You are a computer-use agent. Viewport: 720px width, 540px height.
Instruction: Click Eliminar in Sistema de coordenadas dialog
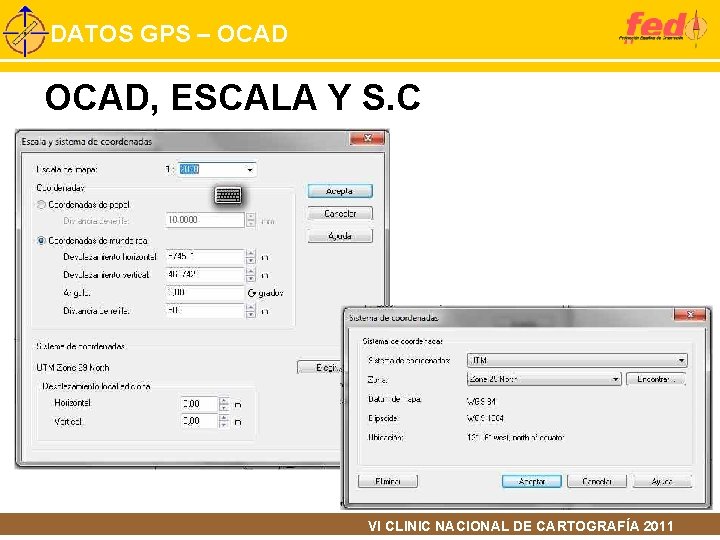point(388,481)
